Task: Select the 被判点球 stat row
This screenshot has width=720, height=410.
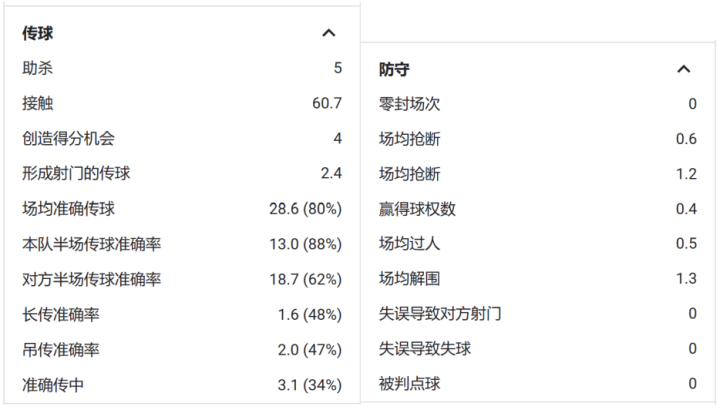Action: click(409, 384)
